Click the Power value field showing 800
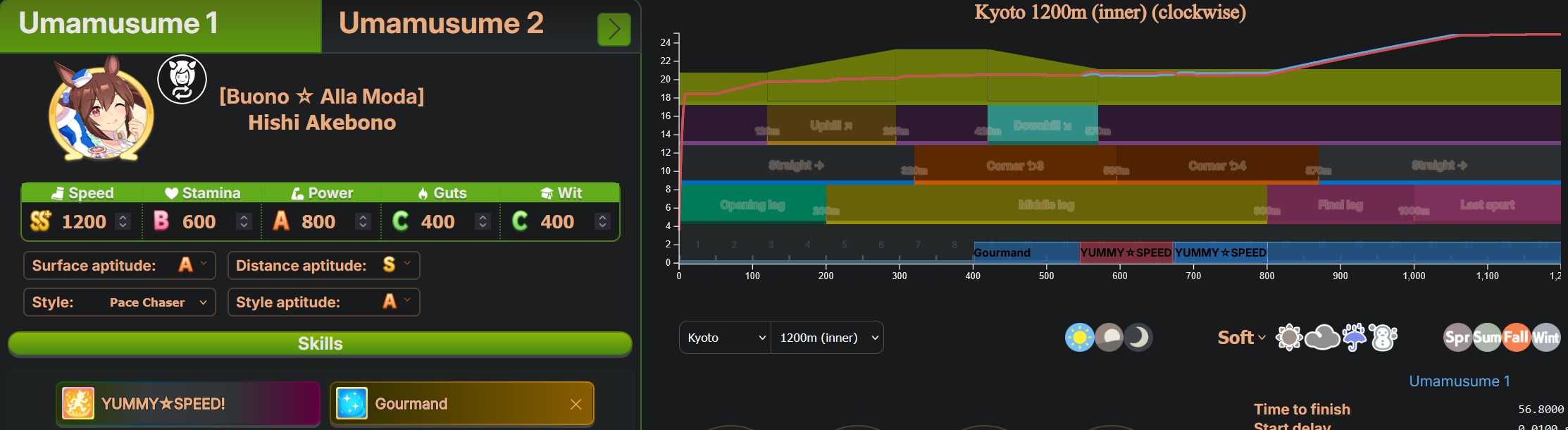This screenshot has height=430, width=1568. 318,222
